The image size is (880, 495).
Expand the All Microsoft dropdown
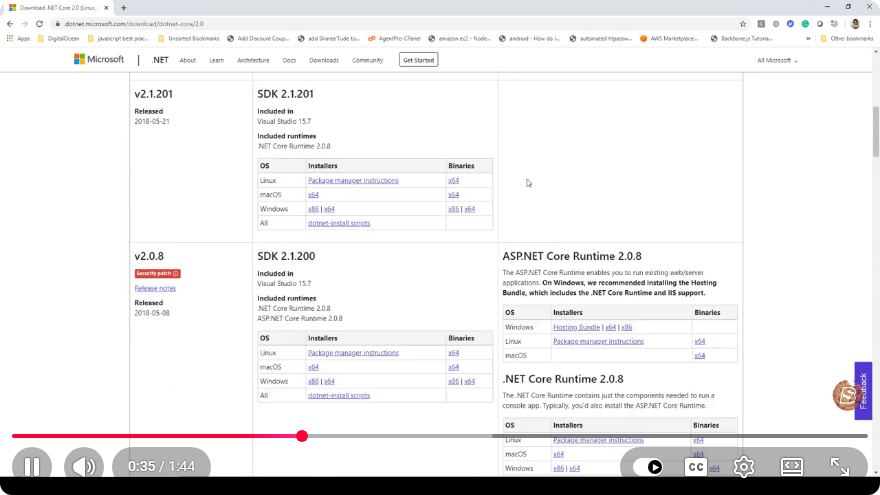click(x=777, y=60)
